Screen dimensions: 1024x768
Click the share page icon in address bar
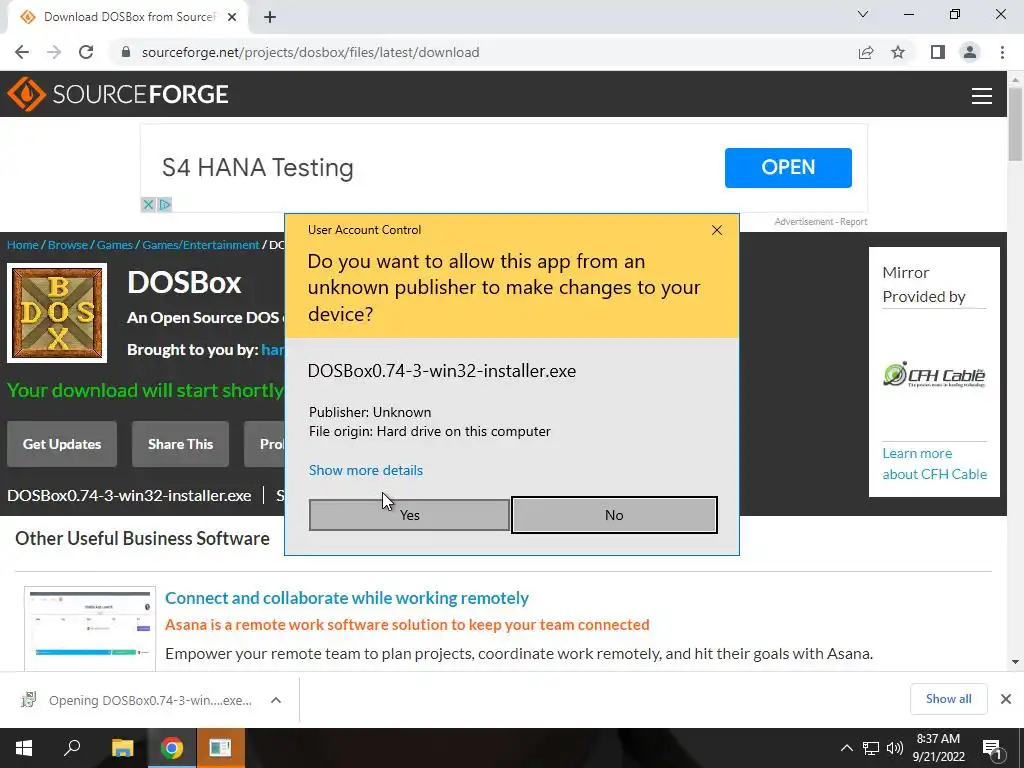[866, 52]
